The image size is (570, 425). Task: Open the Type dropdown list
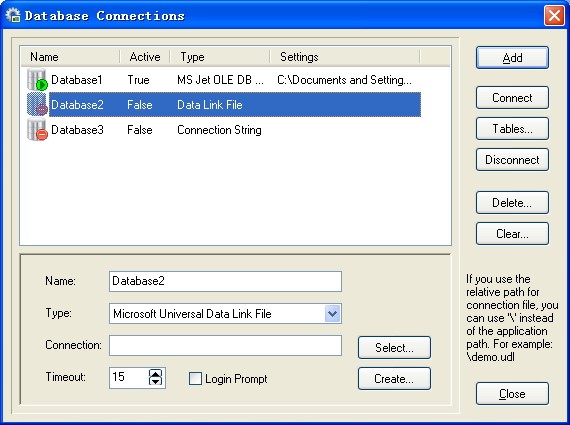[x=332, y=313]
